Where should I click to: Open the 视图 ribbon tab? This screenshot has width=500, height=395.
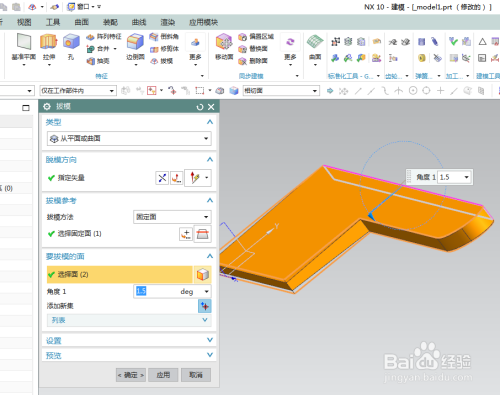pos(24,22)
